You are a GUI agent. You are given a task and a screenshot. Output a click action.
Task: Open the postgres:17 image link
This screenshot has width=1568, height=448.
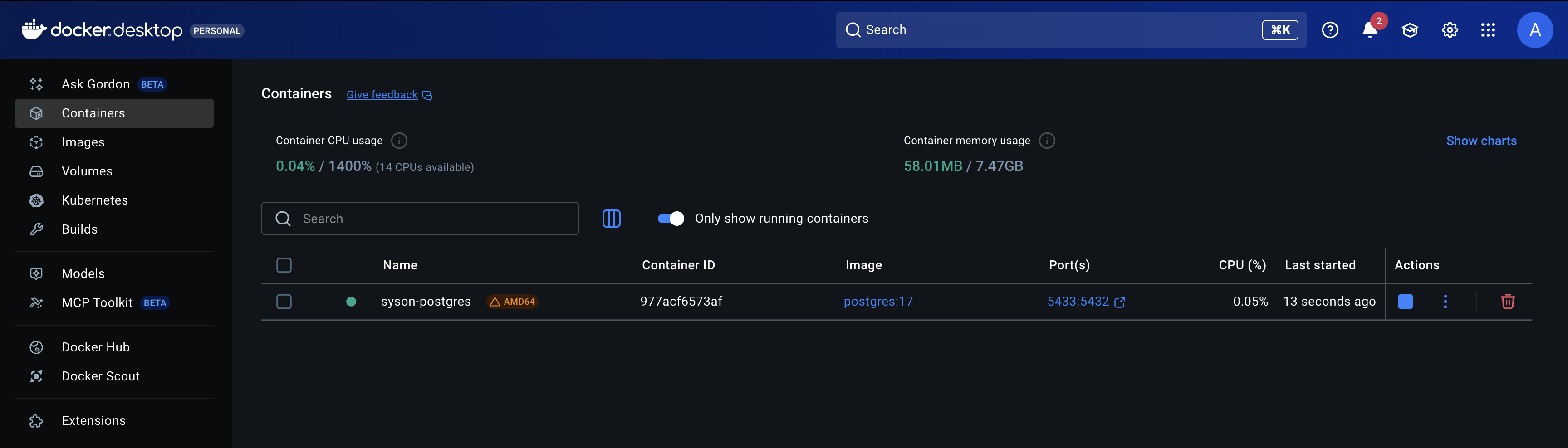pyautogui.click(x=878, y=301)
